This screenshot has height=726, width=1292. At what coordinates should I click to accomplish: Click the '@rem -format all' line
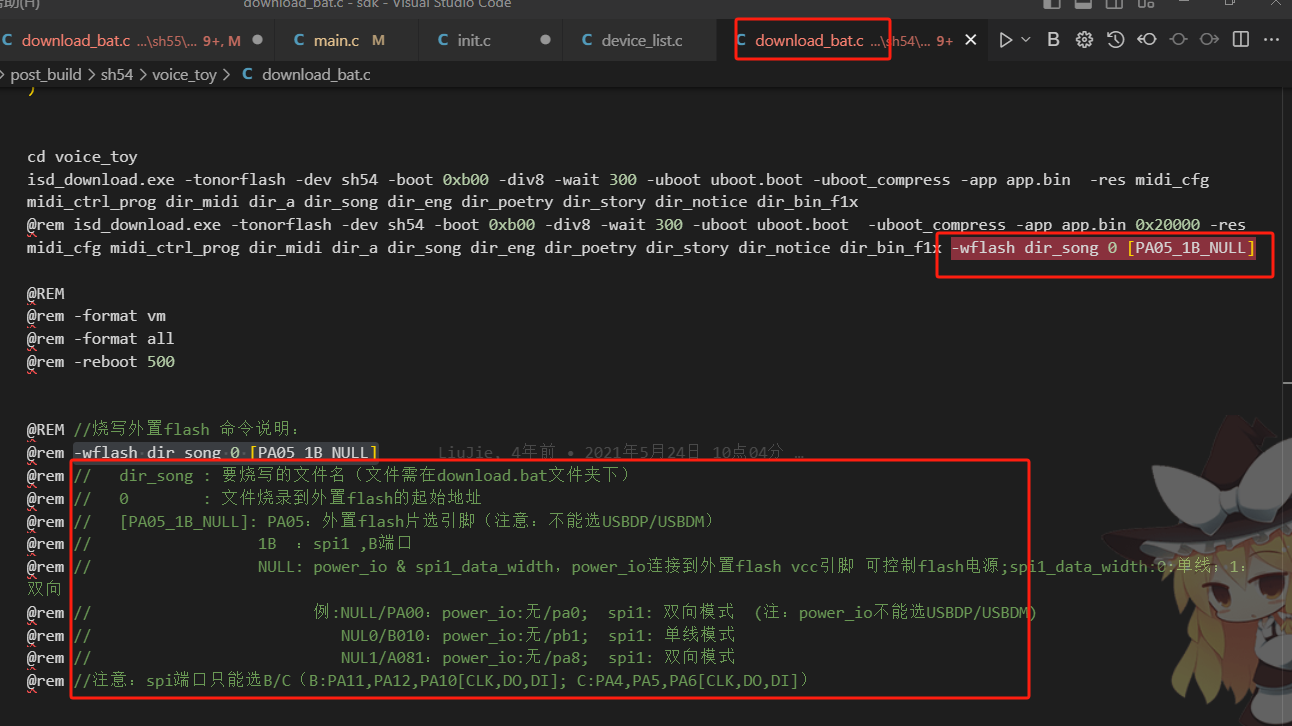100,339
